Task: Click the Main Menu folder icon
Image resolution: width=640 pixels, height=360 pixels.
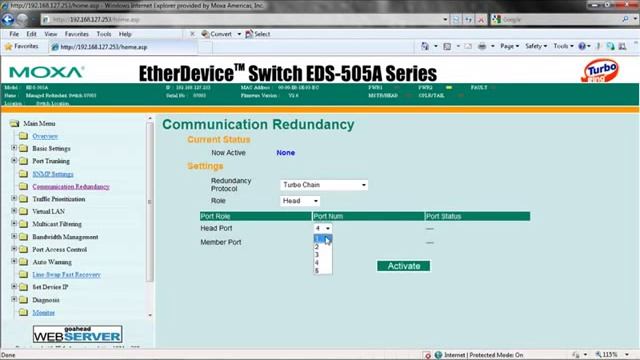Action: click(15, 123)
